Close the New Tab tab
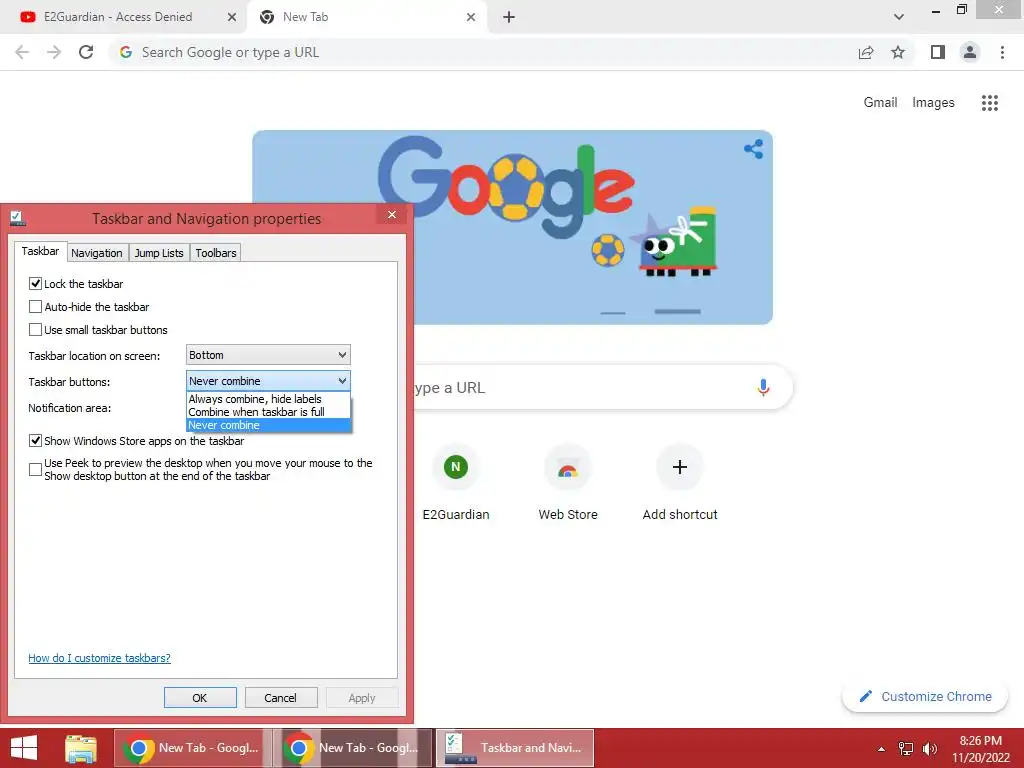Viewport: 1024px width, 768px height. (x=471, y=17)
